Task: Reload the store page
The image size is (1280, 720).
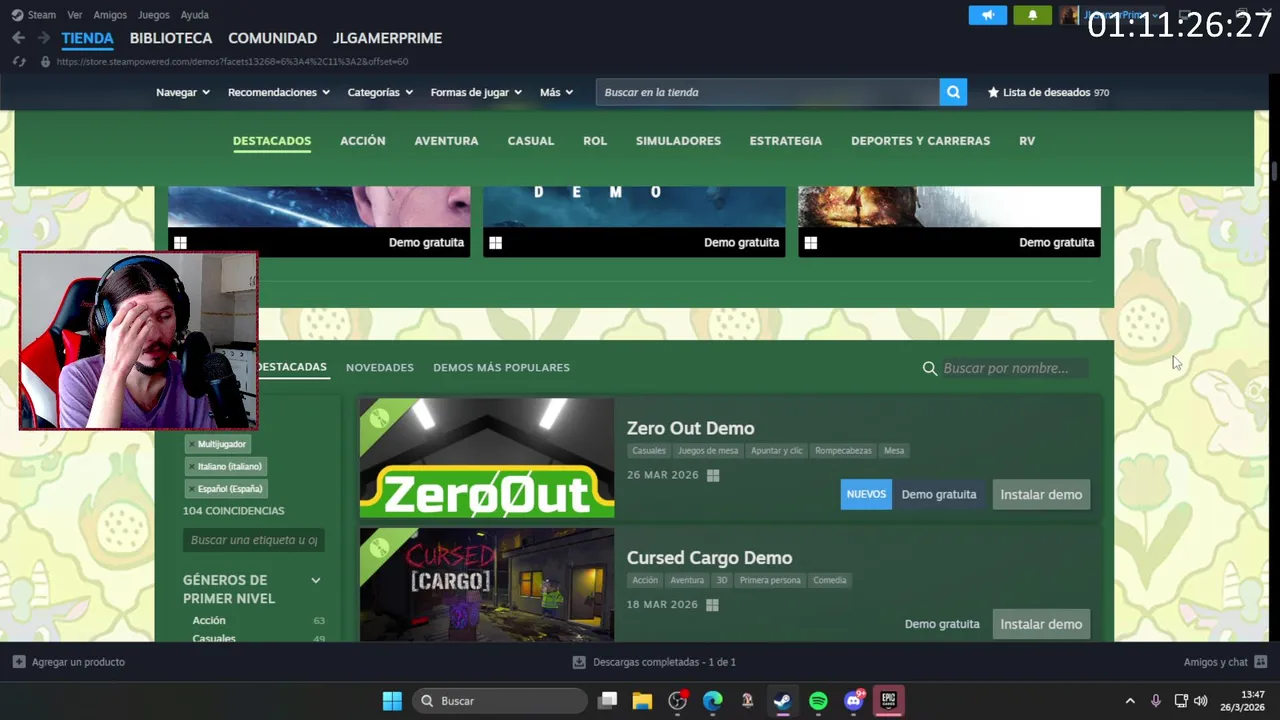Action: 19,61
